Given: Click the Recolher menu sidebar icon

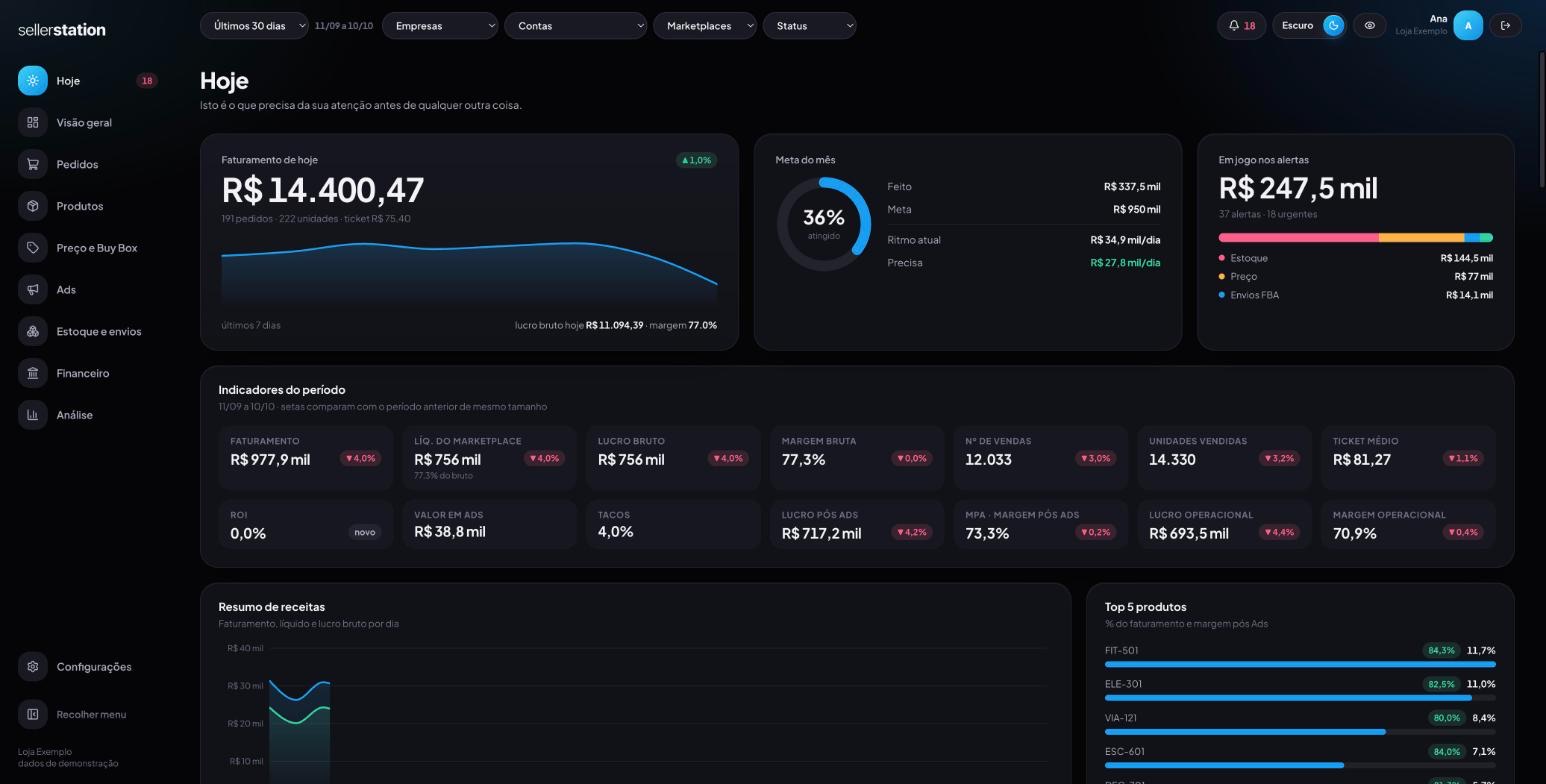Looking at the screenshot, I should pyautogui.click(x=33, y=714).
